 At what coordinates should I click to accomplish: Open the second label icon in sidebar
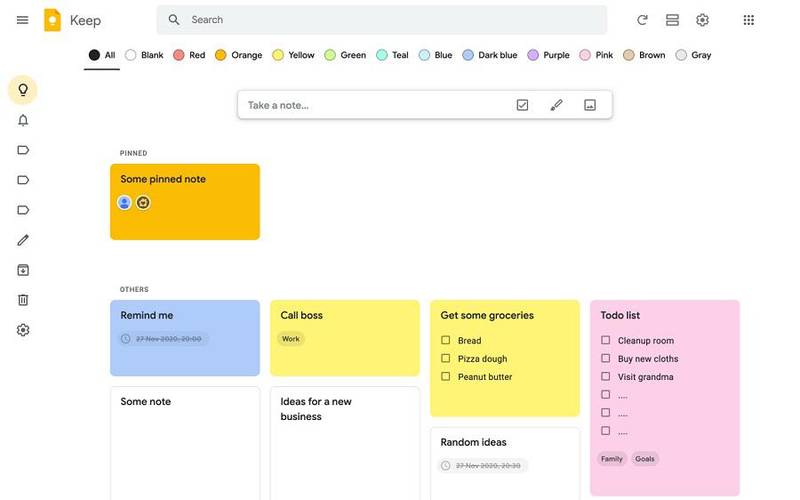(x=23, y=180)
